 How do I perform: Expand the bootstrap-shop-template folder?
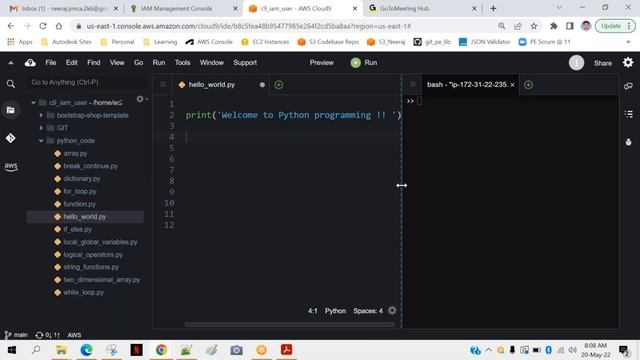click(41, 116)
